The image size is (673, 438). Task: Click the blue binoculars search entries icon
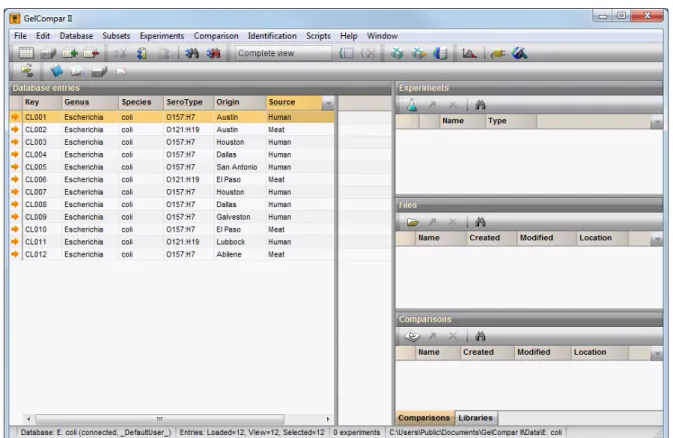[x=192, y=53]
